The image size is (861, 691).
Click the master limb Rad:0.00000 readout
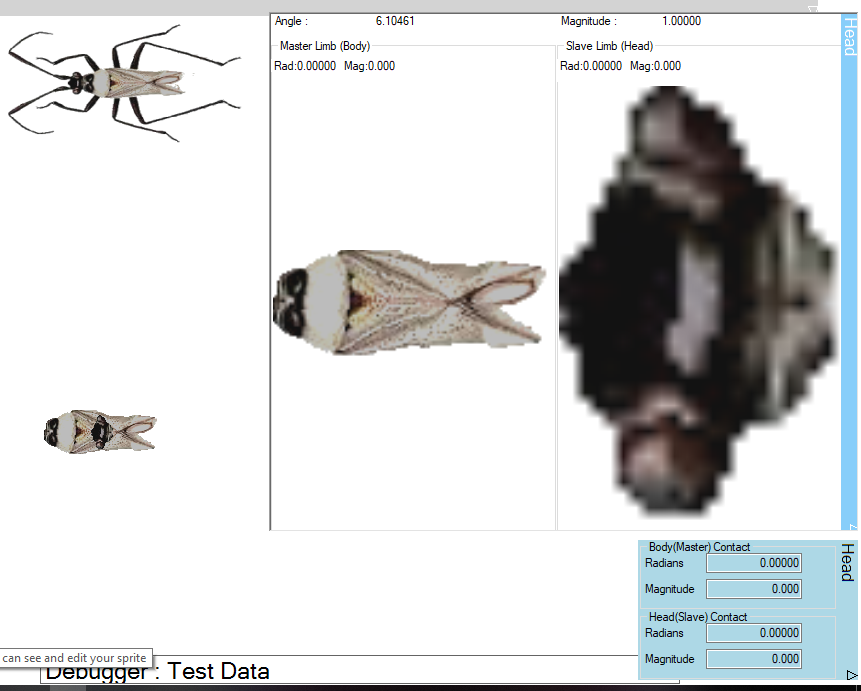click(305, 66)
